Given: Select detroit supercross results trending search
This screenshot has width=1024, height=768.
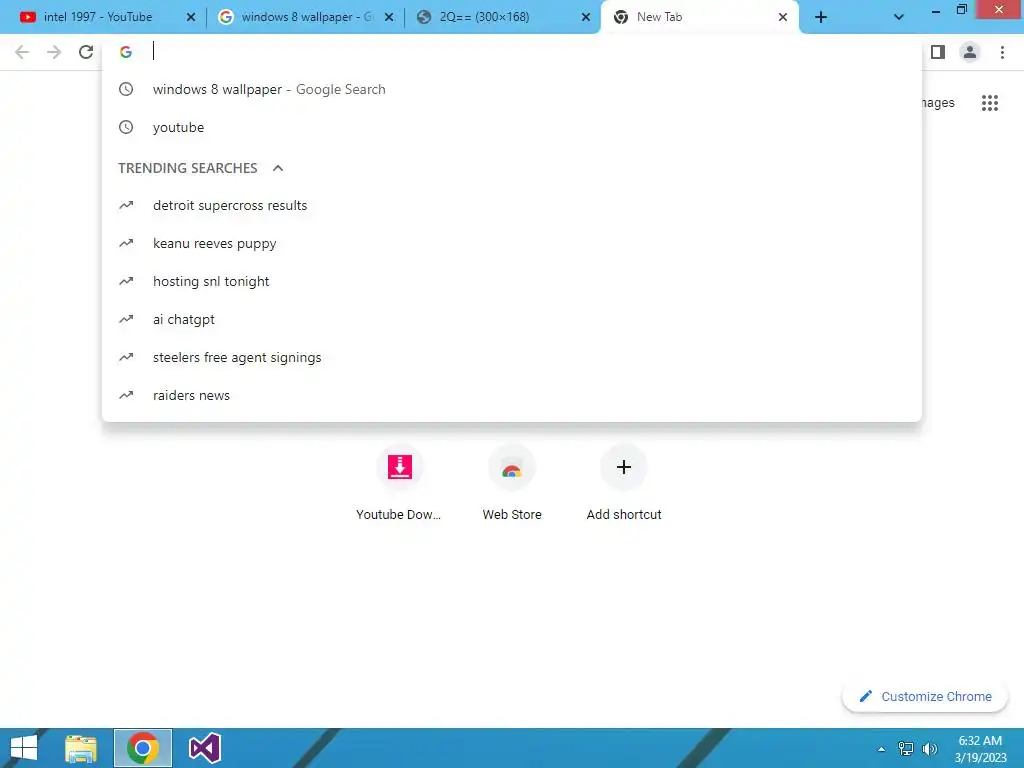Looking at the screenshot, I should 512,206.
